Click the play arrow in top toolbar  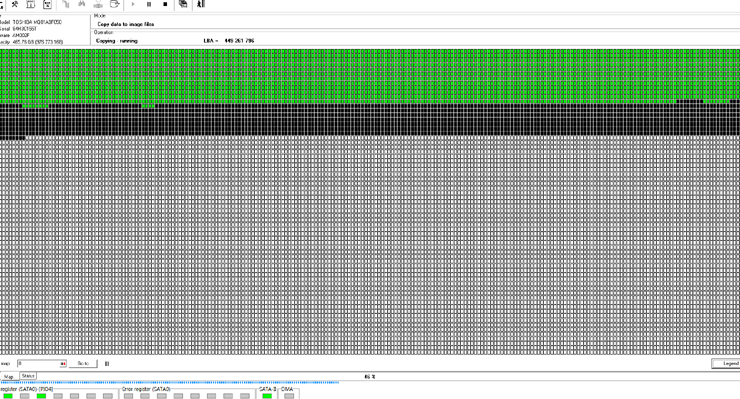133,4
